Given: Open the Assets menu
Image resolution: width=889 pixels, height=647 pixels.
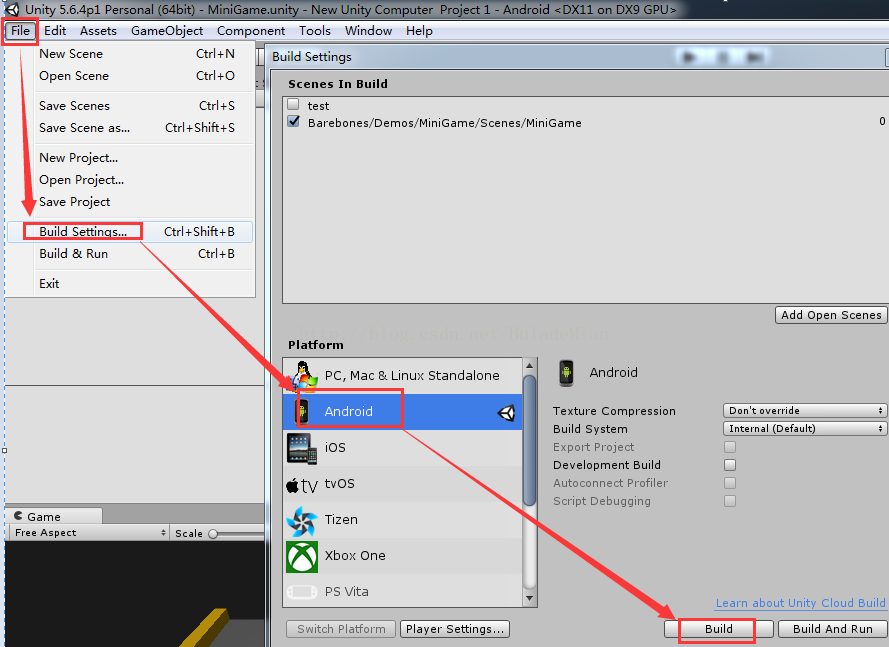Looking at the screenshot, I should pyautogui.click(x=98, y=31).
